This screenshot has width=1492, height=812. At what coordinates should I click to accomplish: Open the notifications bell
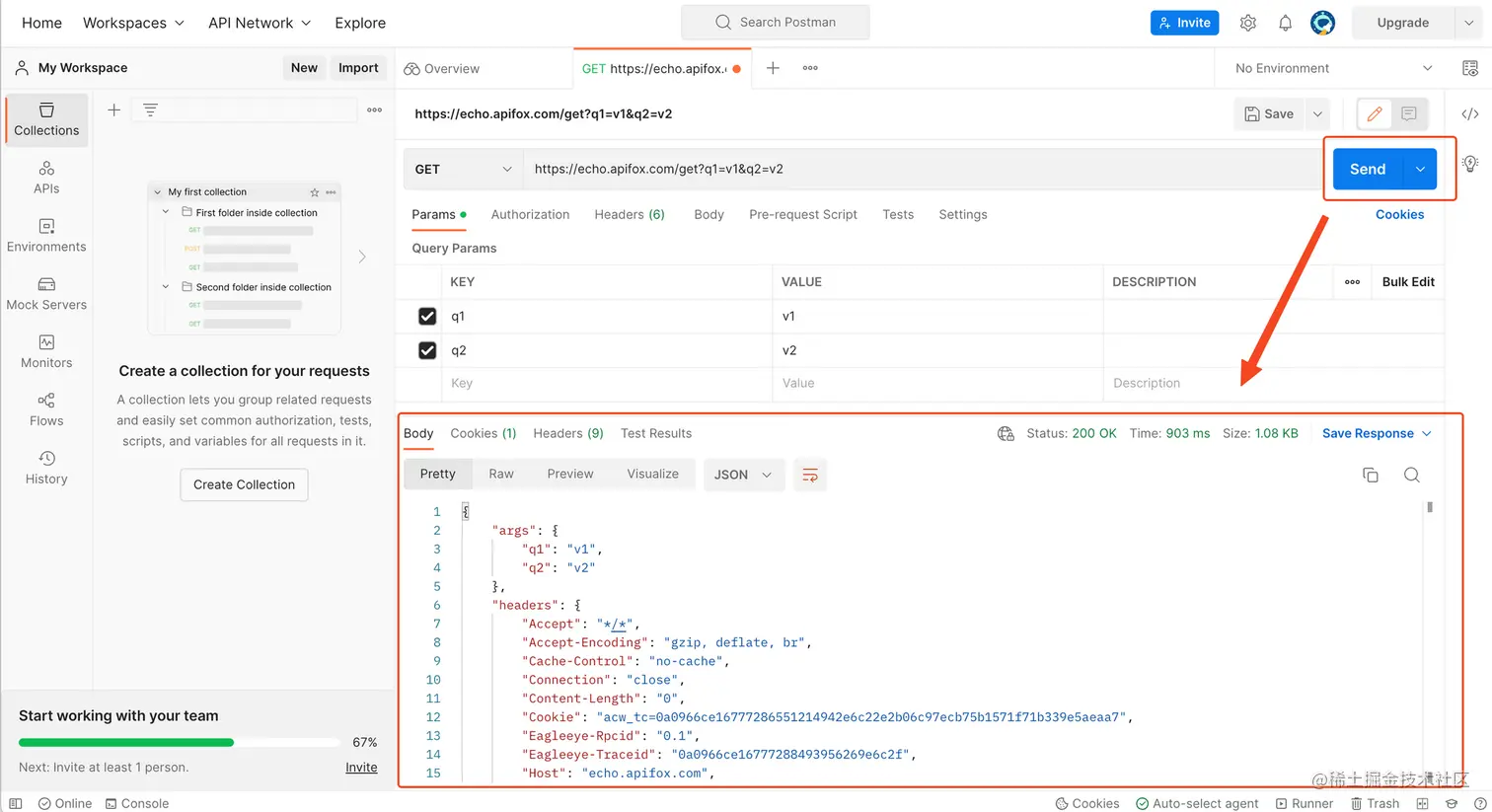1285,23
